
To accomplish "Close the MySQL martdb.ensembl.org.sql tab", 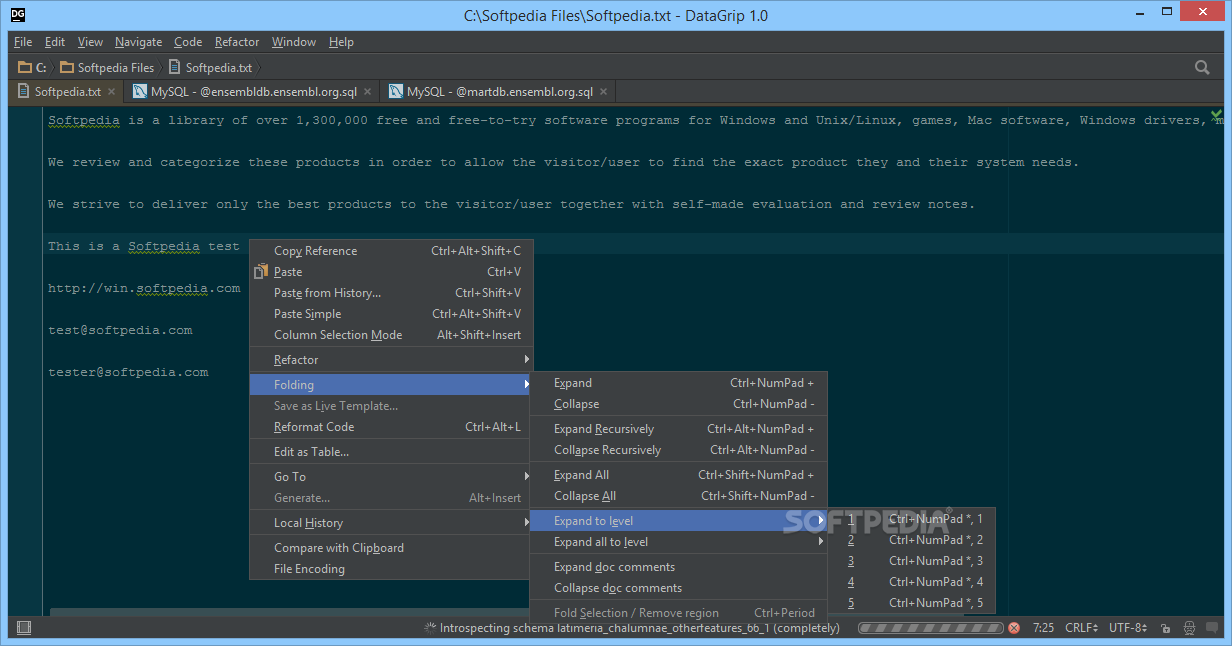I will [x=603, y=91].
